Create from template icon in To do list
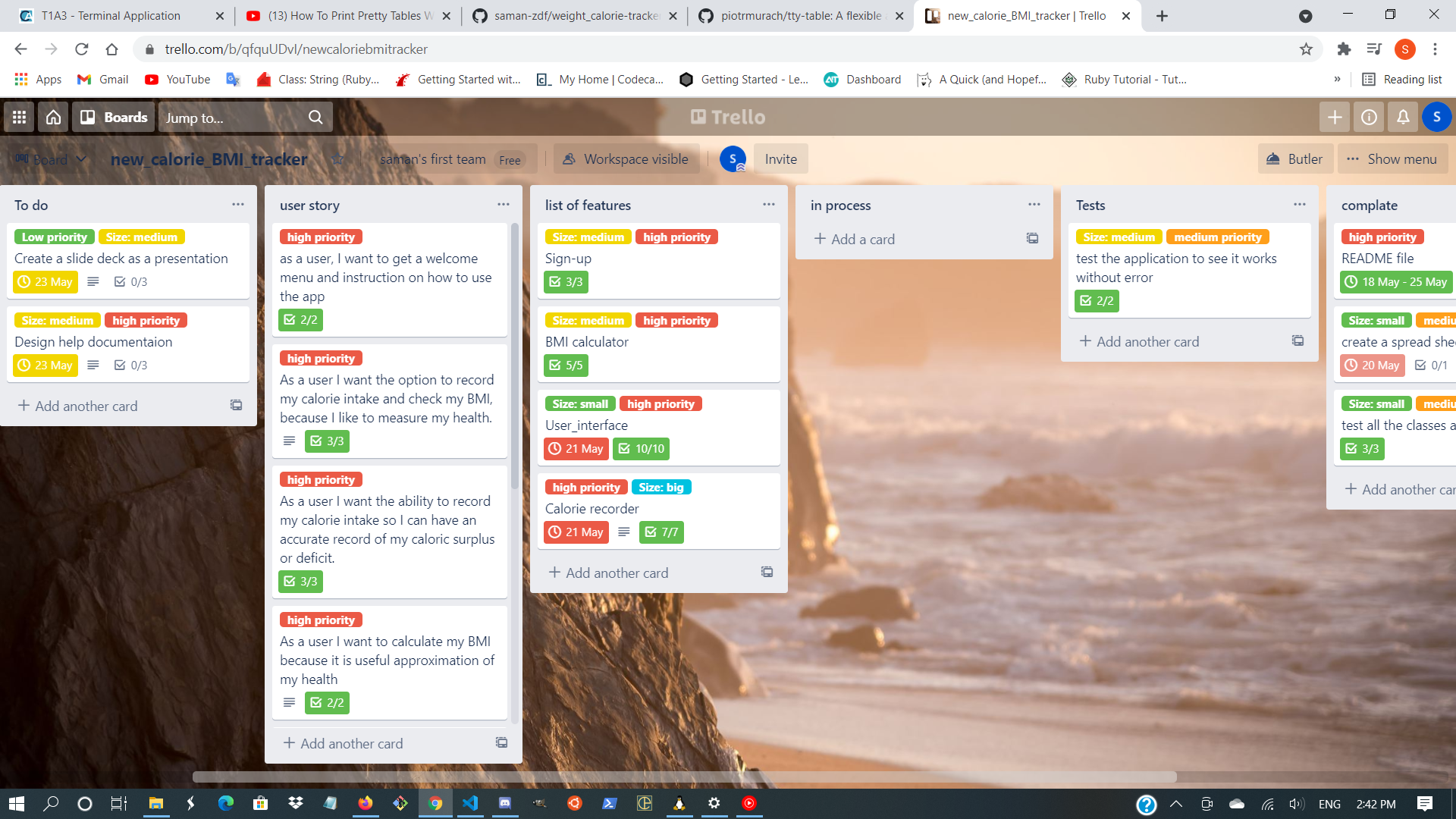 pyautogui.click(x=237, y=406)
